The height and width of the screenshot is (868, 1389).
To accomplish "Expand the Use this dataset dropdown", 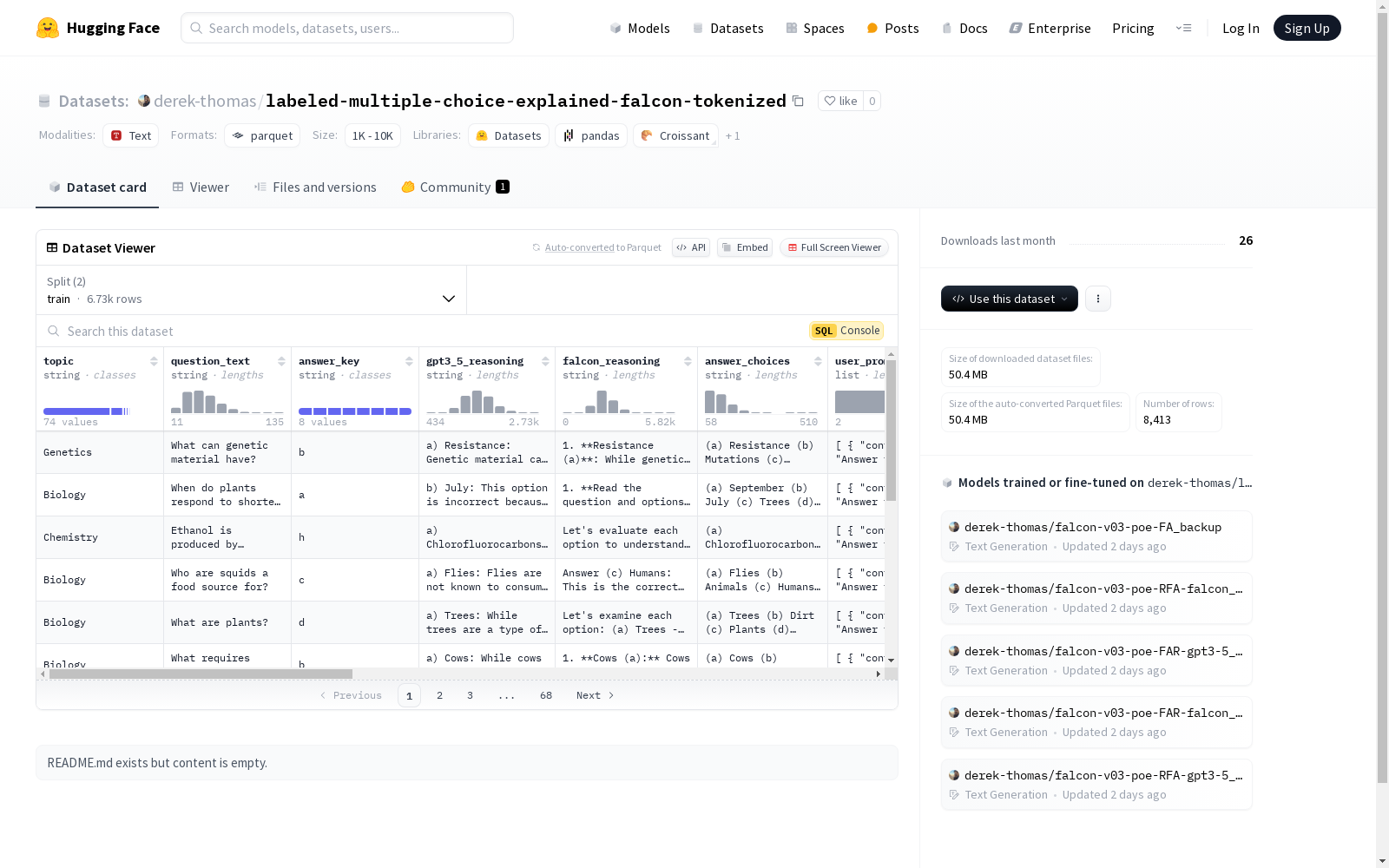I will (x=1010, y=299).
